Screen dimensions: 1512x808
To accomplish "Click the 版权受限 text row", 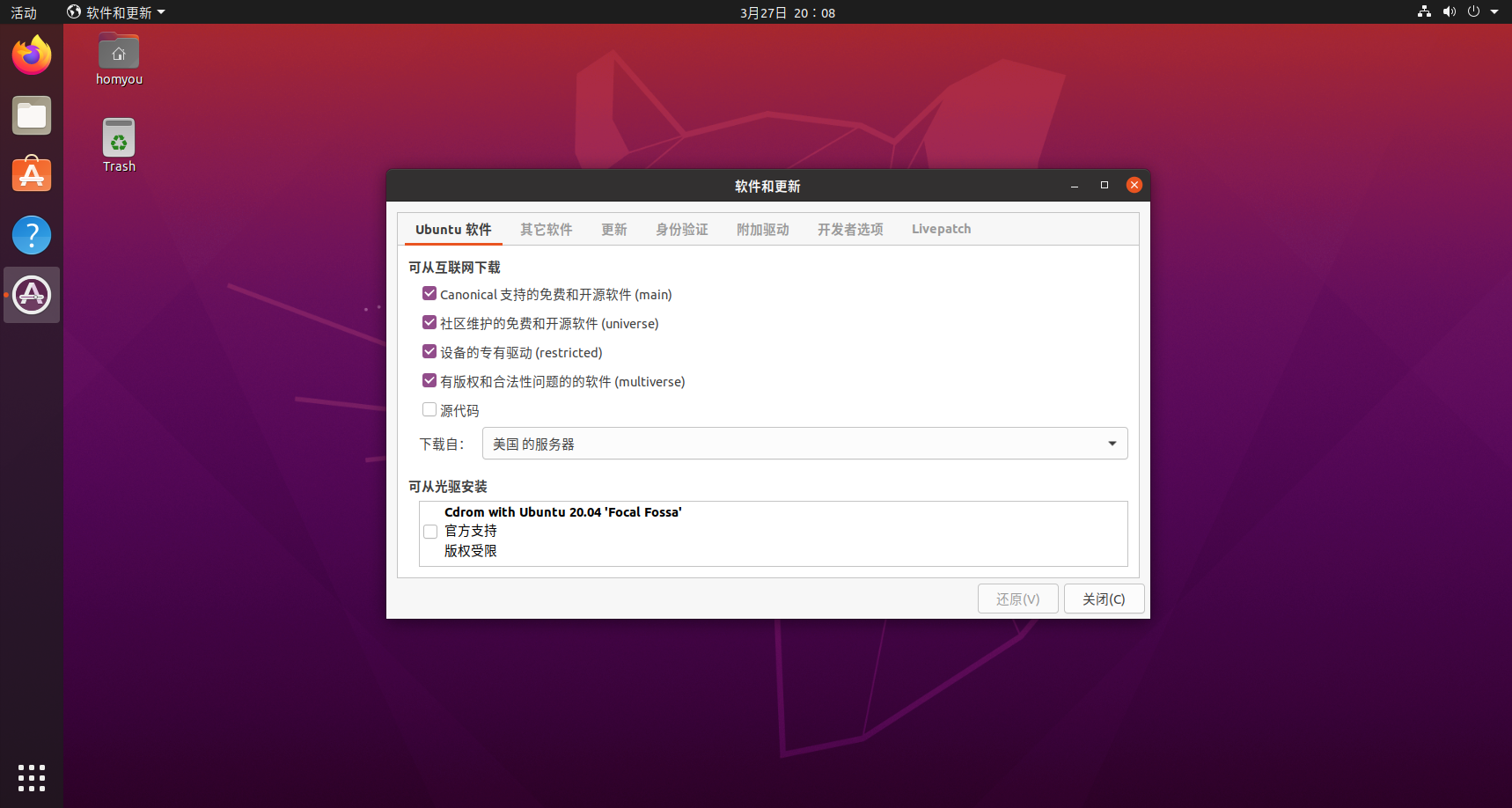I will (471, 551).
